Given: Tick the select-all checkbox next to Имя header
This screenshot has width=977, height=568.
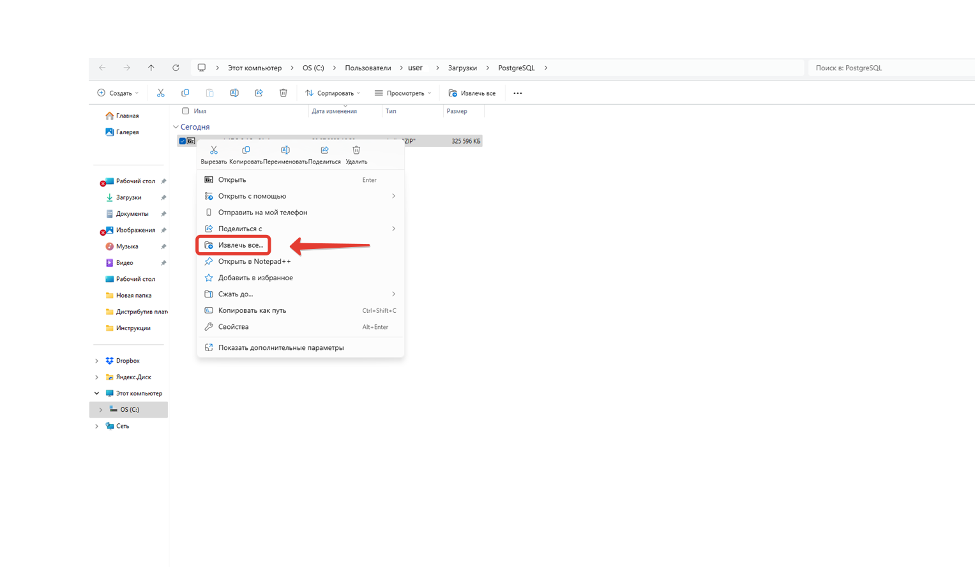Looking at the screenshot, I should (x=185, y=110).
